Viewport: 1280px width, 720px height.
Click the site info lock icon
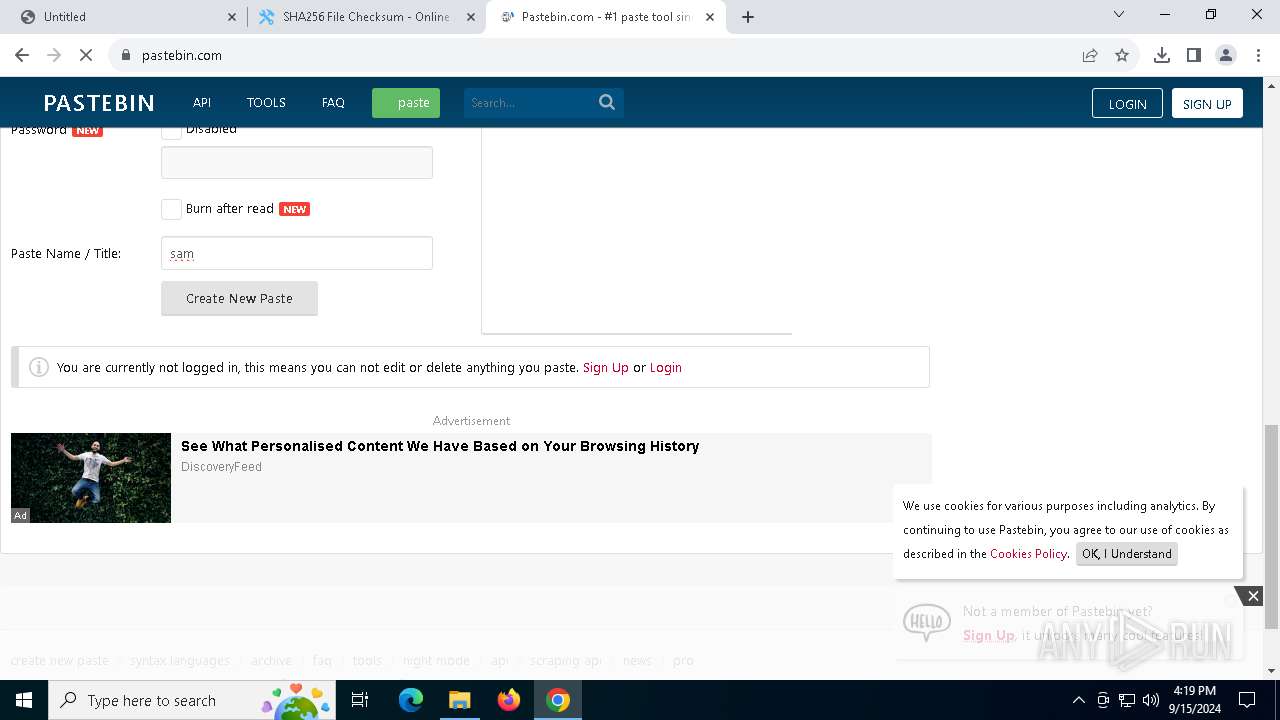tap(126, 55)
